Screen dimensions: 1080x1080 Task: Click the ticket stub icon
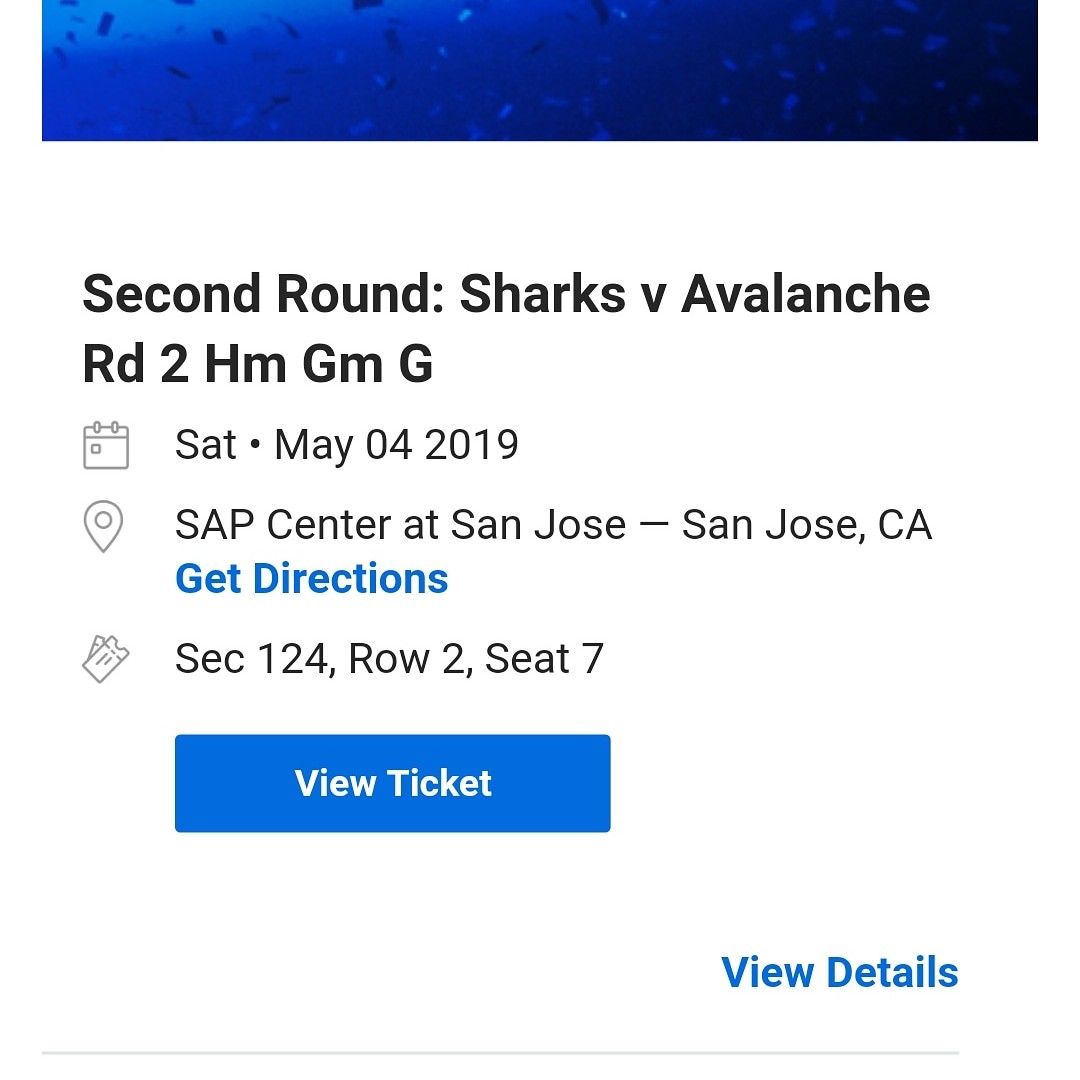point(106,659)
